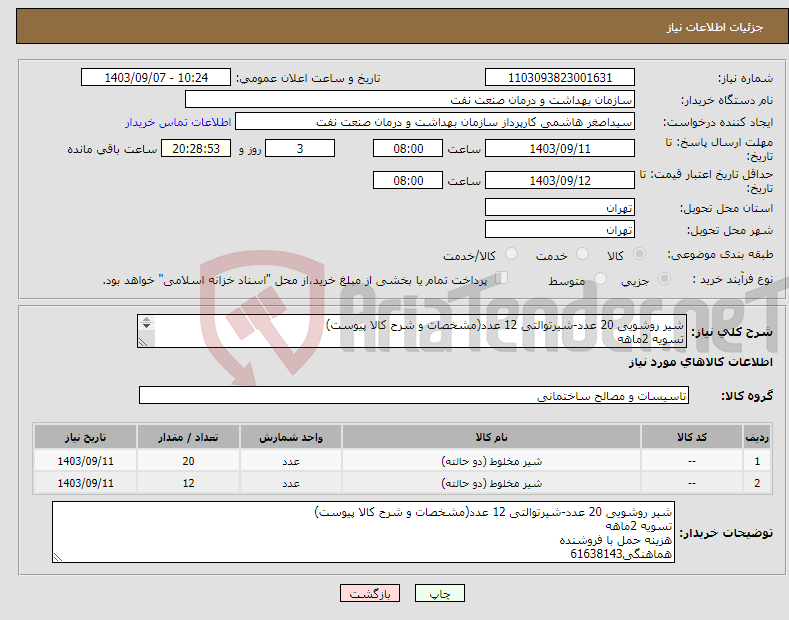
Task: Click row 2 item name شیر مخلوط (دو حالته)
Action: point(491,483)
